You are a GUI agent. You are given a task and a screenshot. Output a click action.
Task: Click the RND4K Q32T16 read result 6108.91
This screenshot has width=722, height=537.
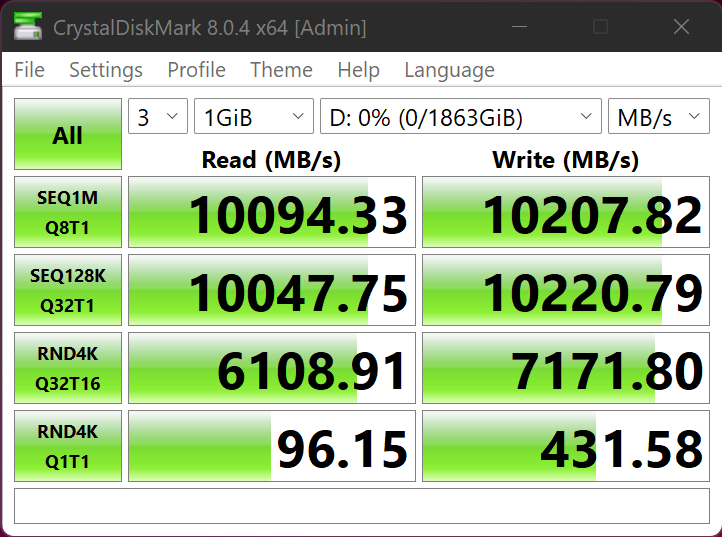coord(272,368)
